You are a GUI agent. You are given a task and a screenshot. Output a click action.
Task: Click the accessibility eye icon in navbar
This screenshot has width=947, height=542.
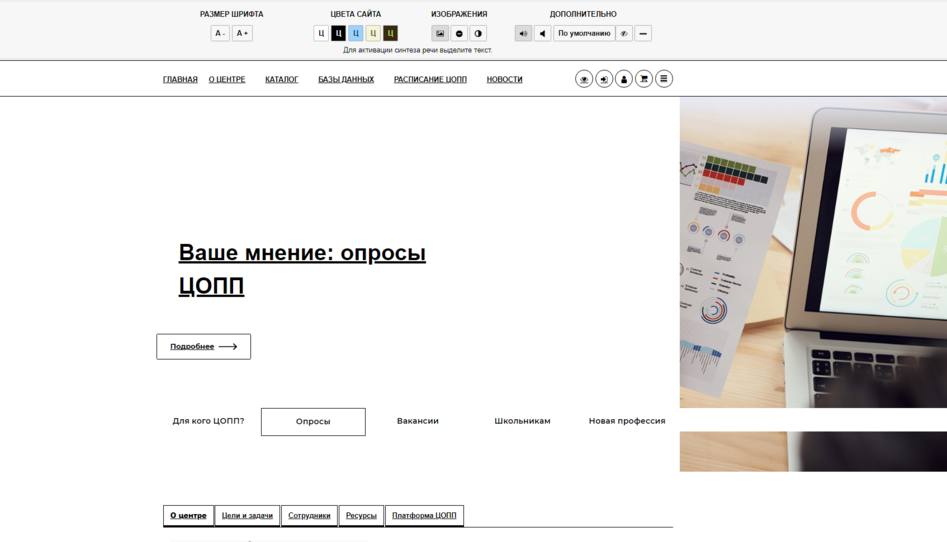(x=584, y=79)
